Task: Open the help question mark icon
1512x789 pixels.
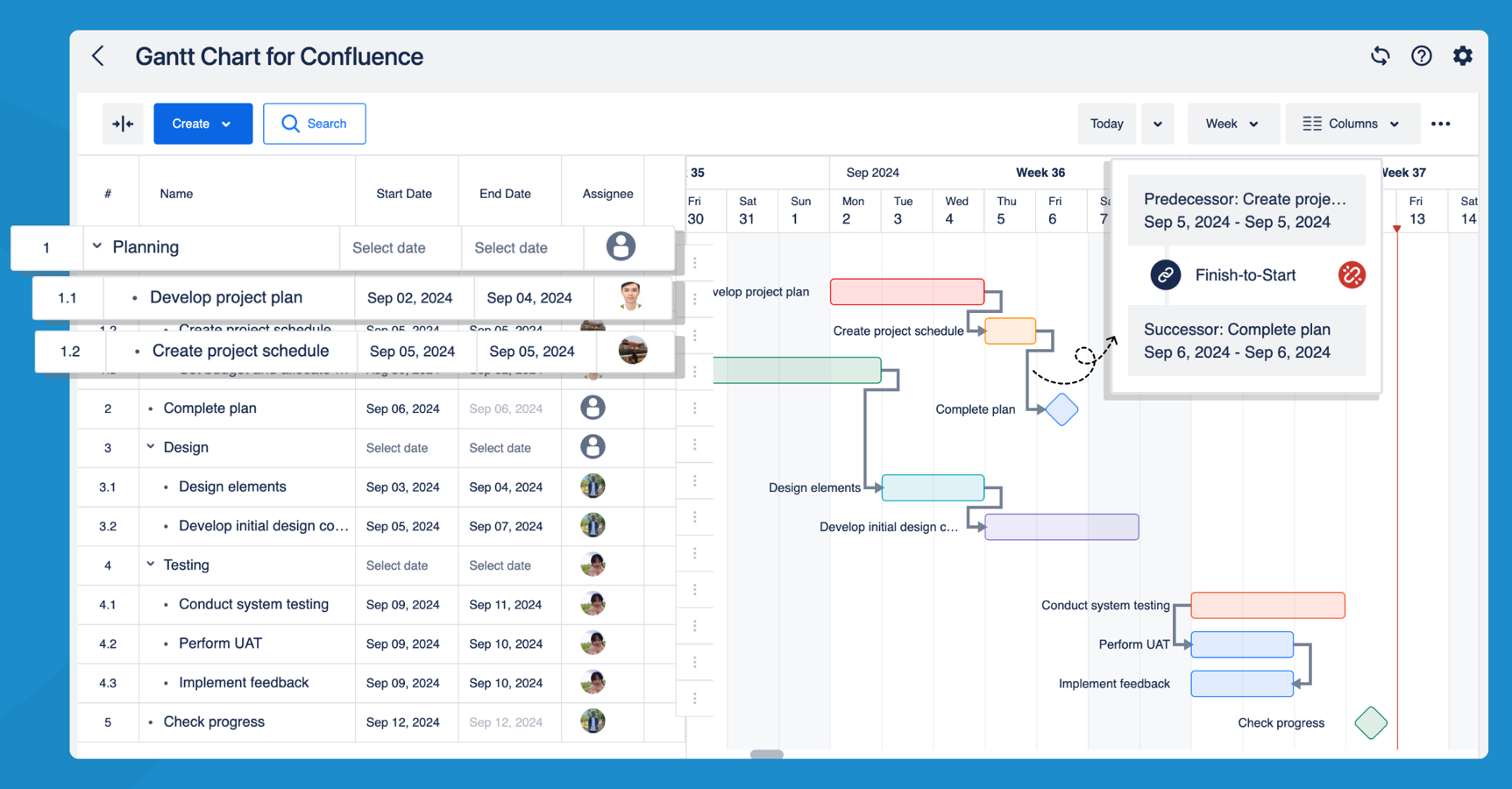Action: point(1422,56)
